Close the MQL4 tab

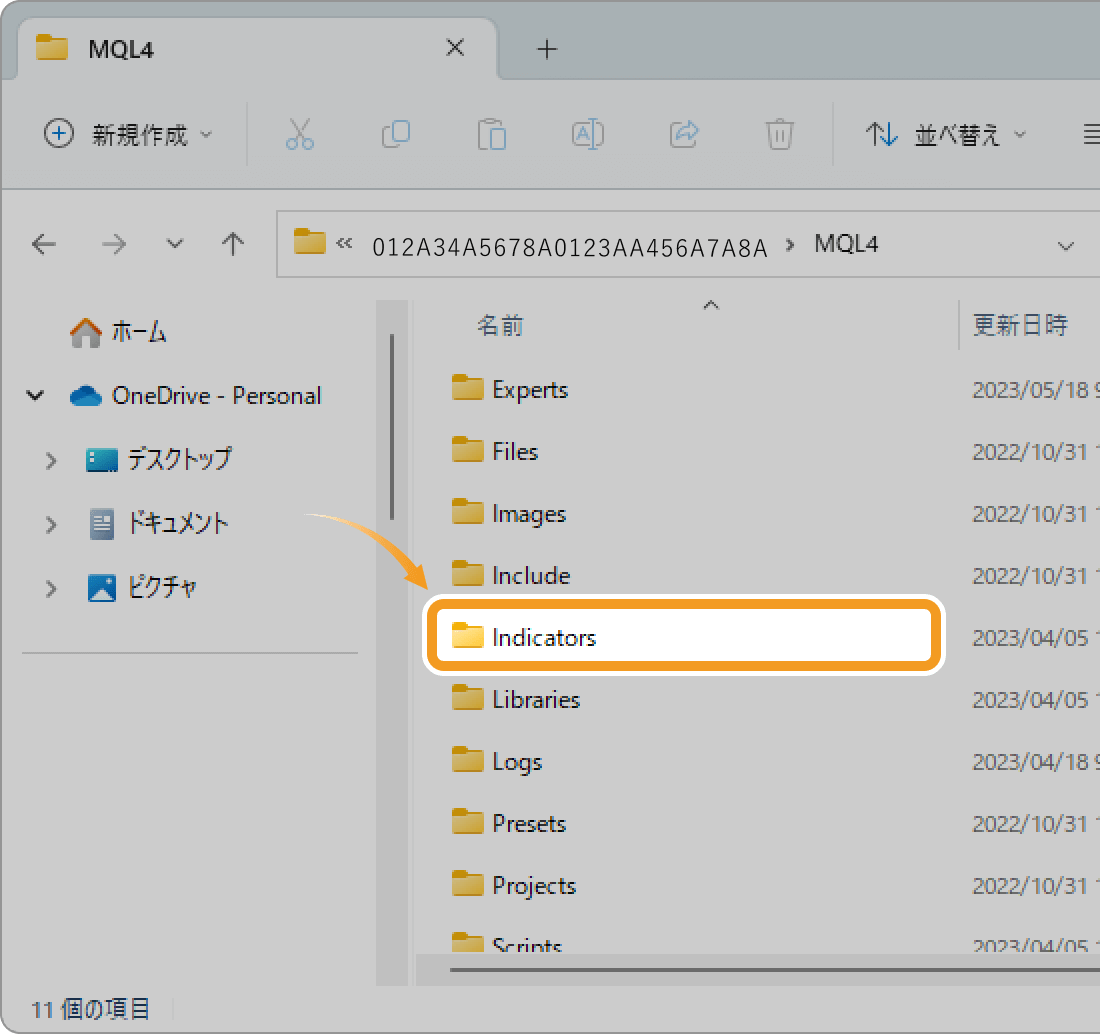click(x=455, y=48)
